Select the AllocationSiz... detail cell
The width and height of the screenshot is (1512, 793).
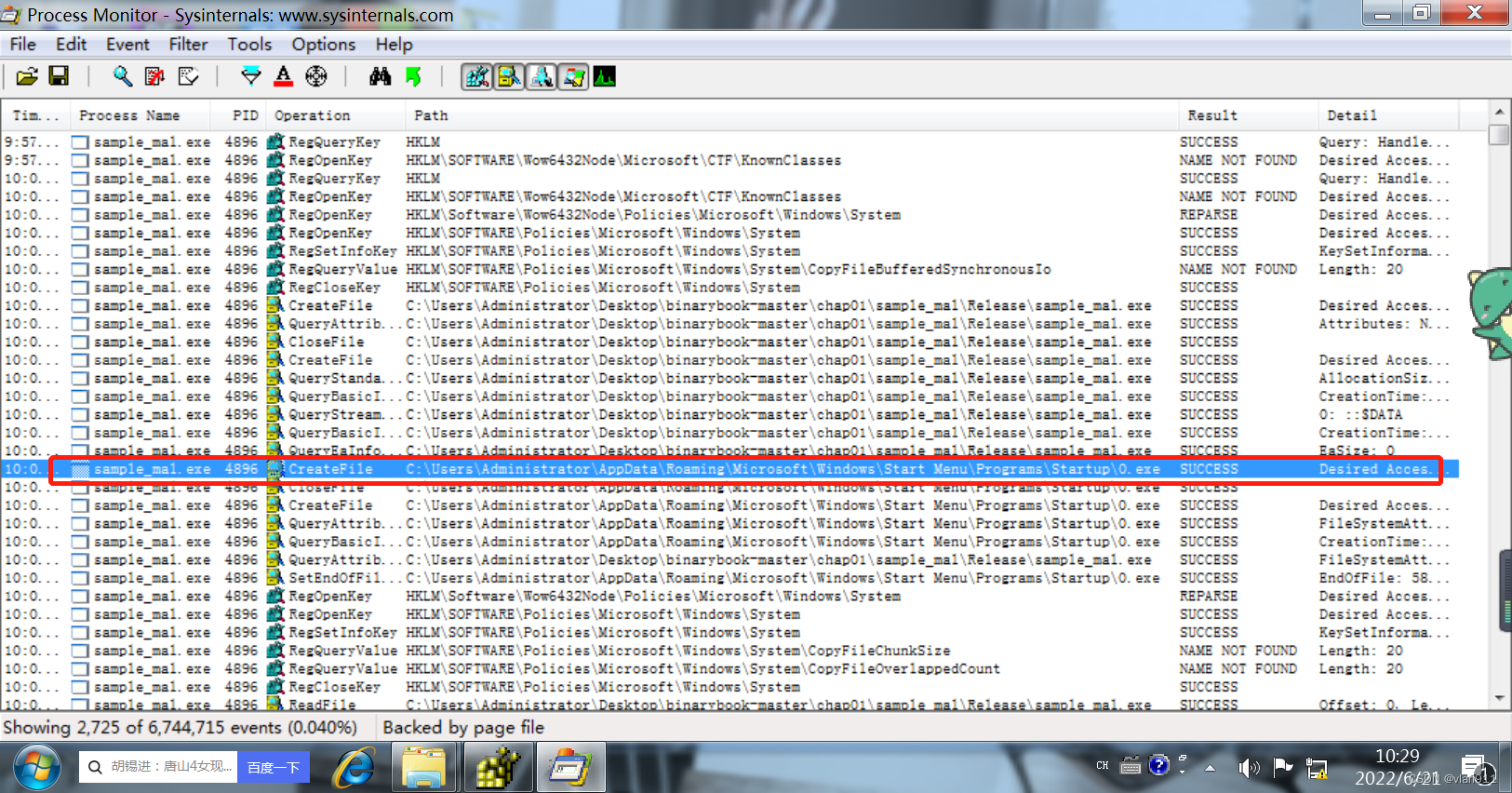coord(1384,378)
